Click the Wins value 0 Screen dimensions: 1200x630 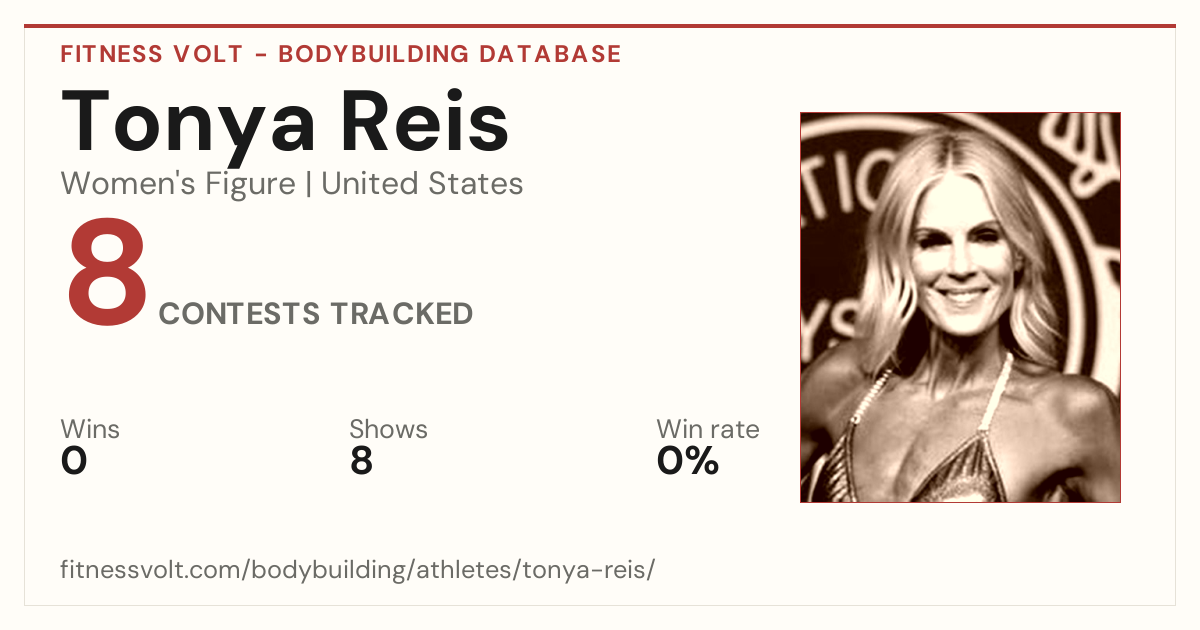pos(74,461)
